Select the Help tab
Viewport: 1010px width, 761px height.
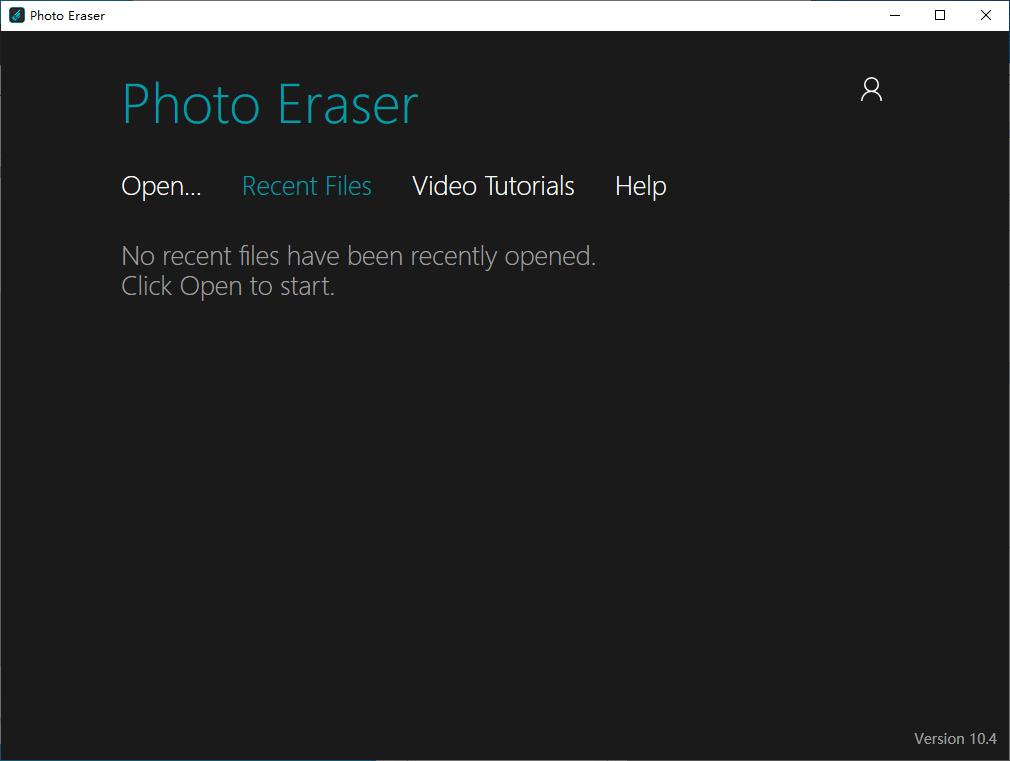[640, 186]
